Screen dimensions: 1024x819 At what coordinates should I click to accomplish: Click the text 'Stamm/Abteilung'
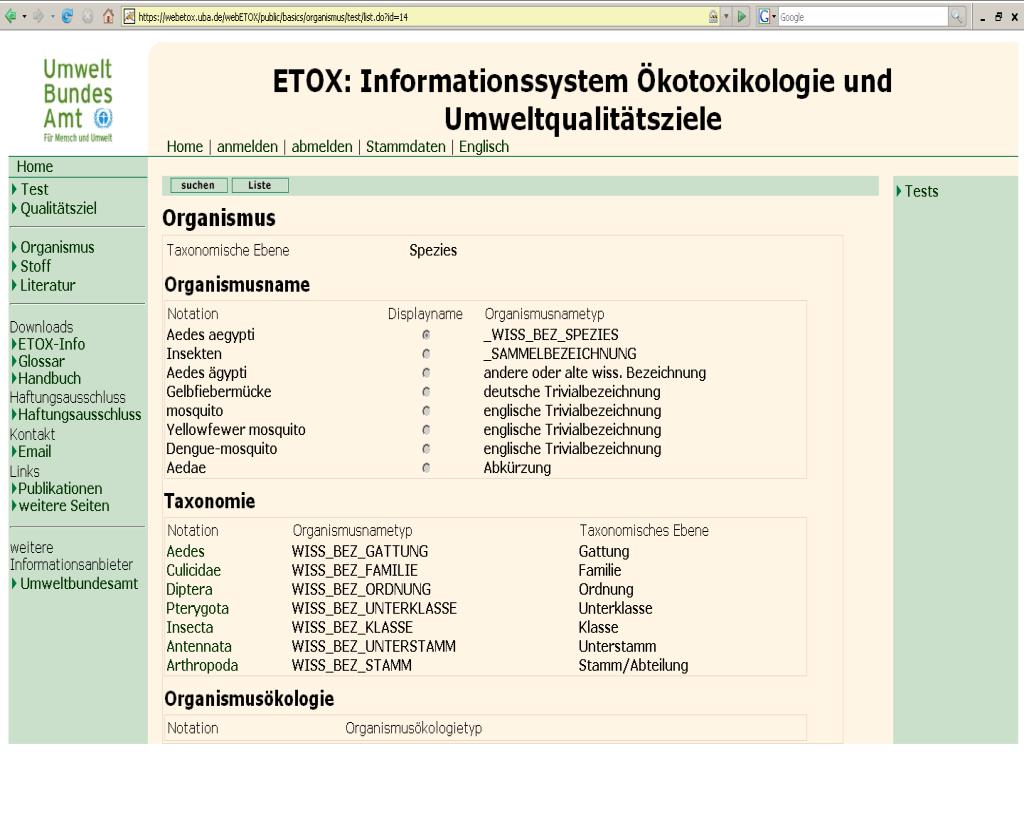pyautogui.click(x=633, y=666)
